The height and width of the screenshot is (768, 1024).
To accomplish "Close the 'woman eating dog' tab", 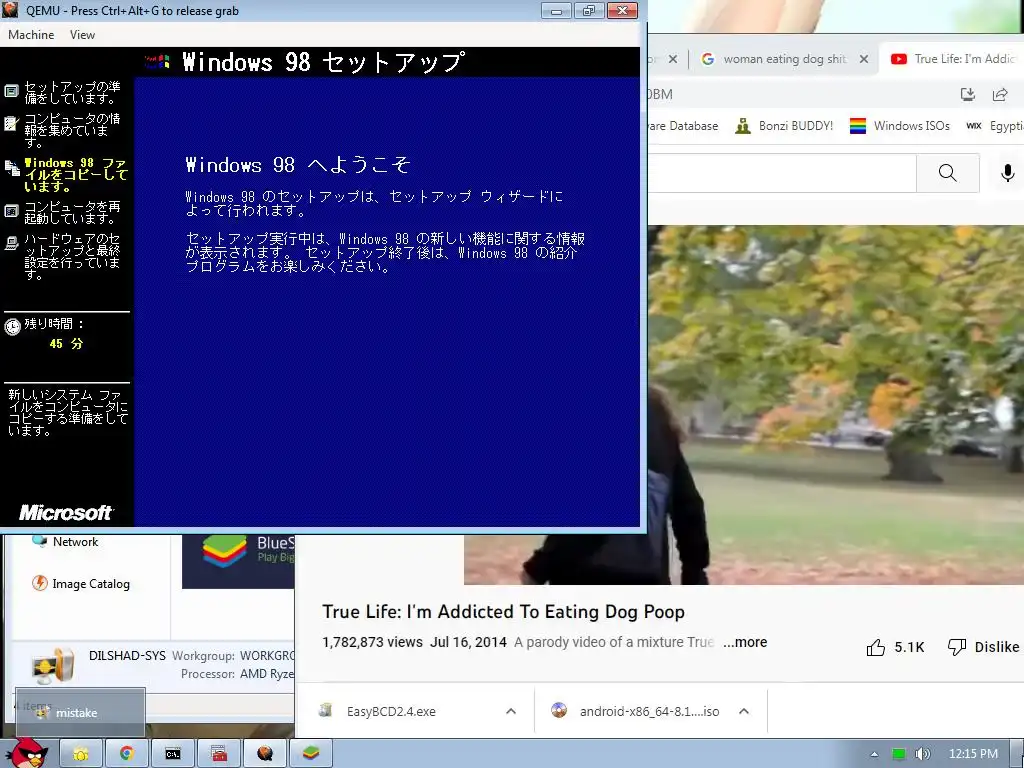I will click(864, 59).
